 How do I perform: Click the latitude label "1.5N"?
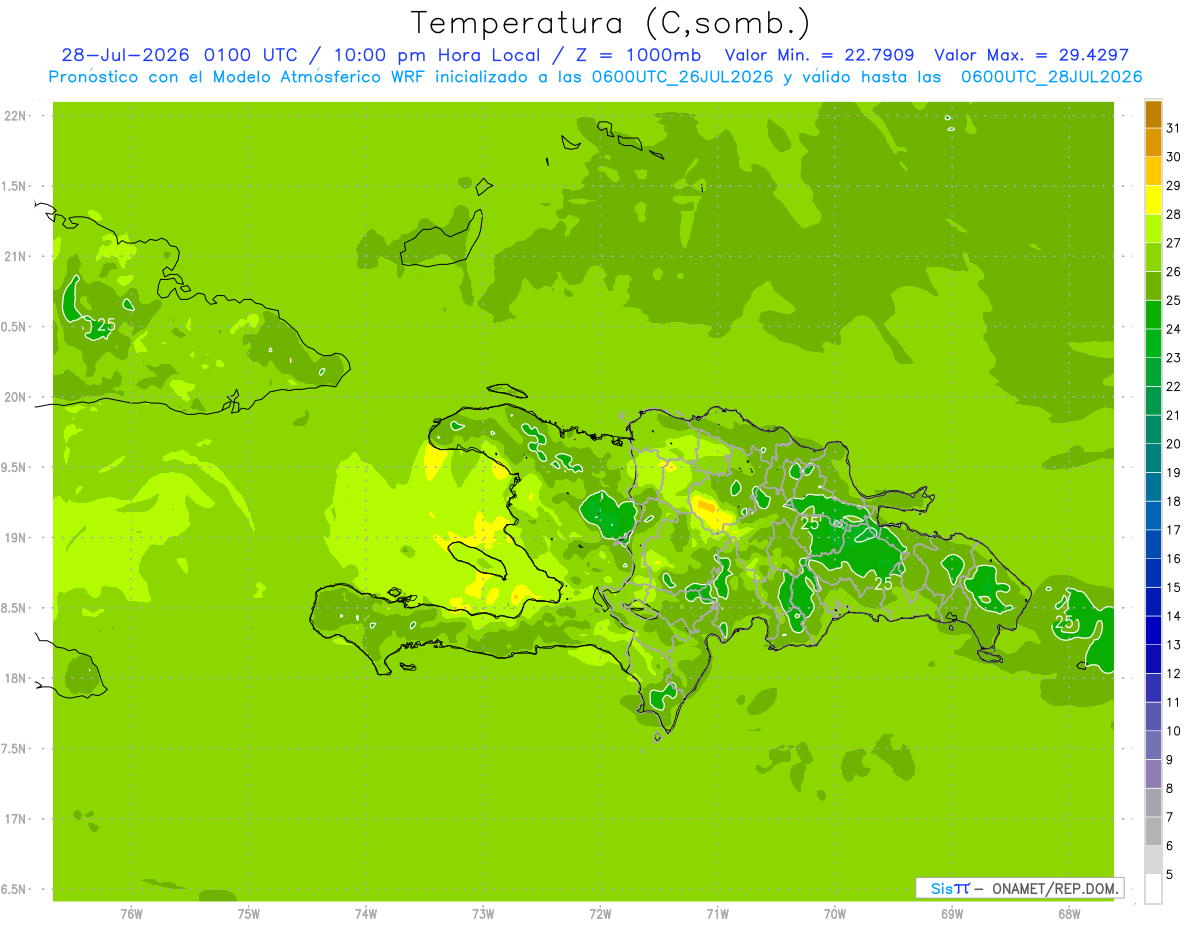click(x=14, y=186)
